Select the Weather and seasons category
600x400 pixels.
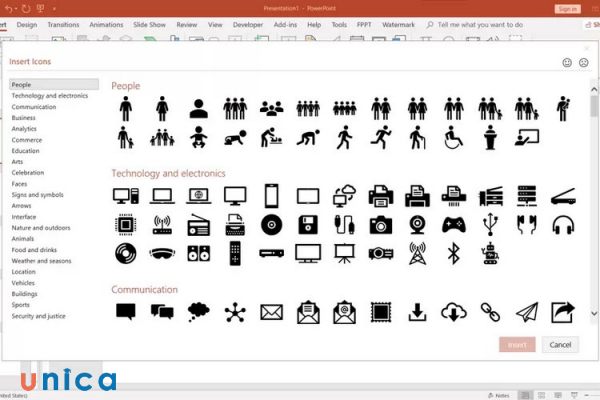pos(41,261)
